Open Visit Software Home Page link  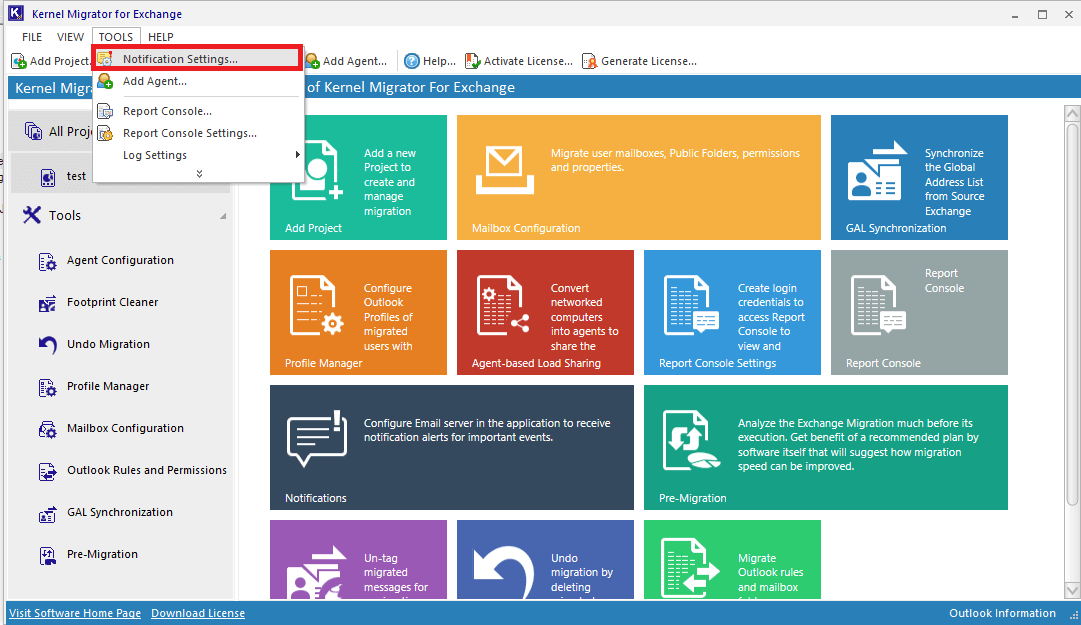click(75, 613)
